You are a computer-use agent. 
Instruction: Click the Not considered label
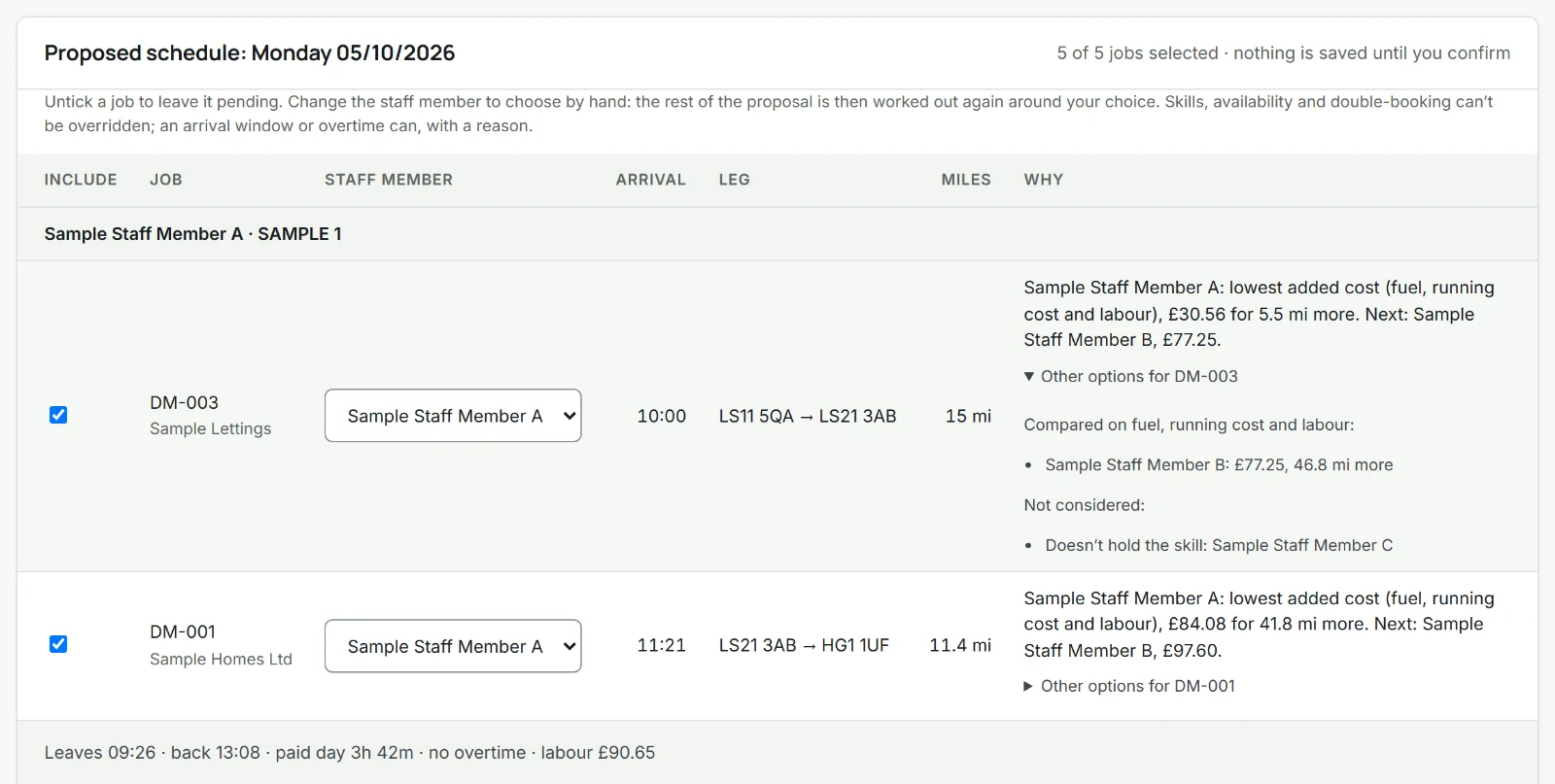tap(1085, 505)
